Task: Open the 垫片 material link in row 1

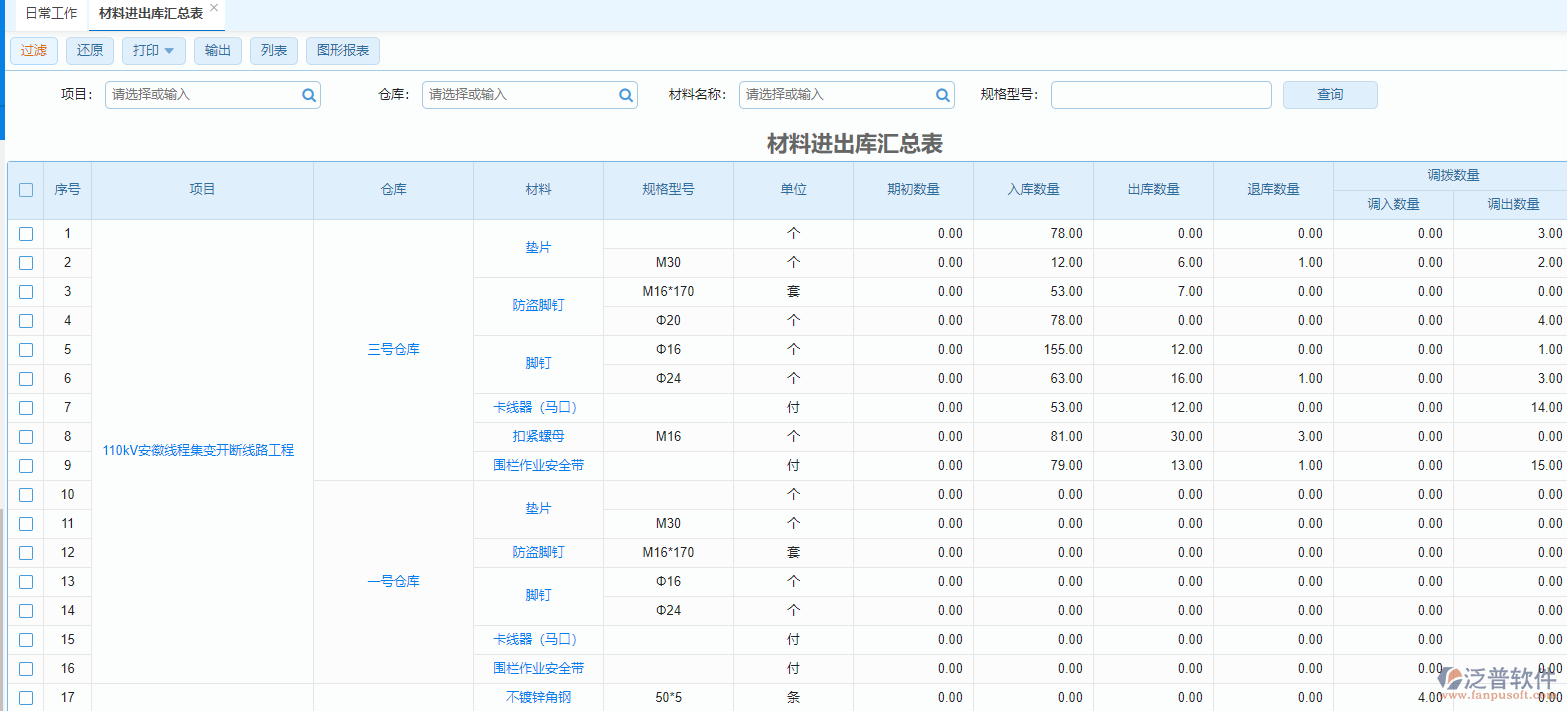Action: tap(536, 247)
